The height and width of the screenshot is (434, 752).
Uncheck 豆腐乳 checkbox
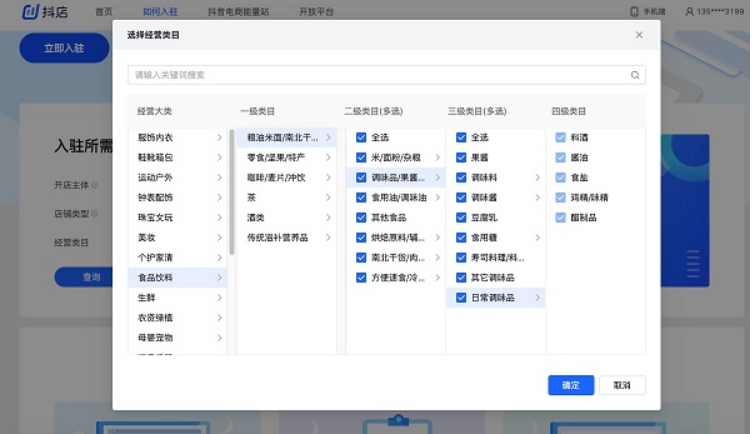point(461,218)
